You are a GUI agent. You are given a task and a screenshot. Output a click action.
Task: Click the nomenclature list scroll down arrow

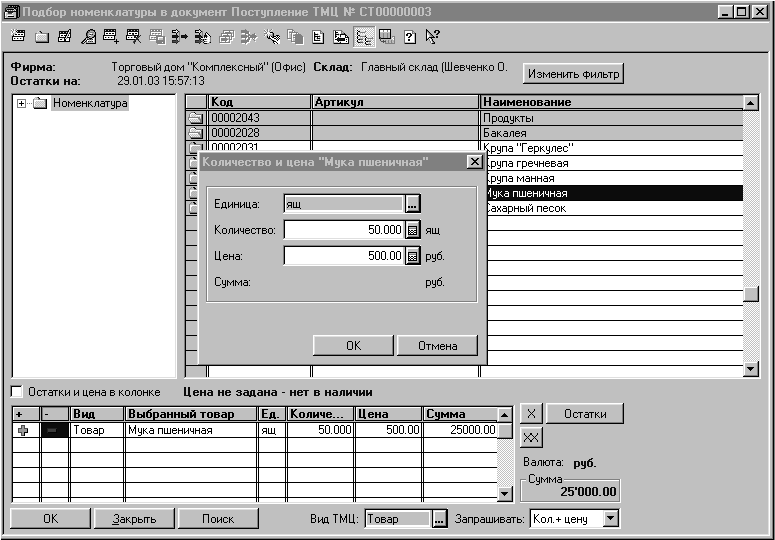pos(751,369)
